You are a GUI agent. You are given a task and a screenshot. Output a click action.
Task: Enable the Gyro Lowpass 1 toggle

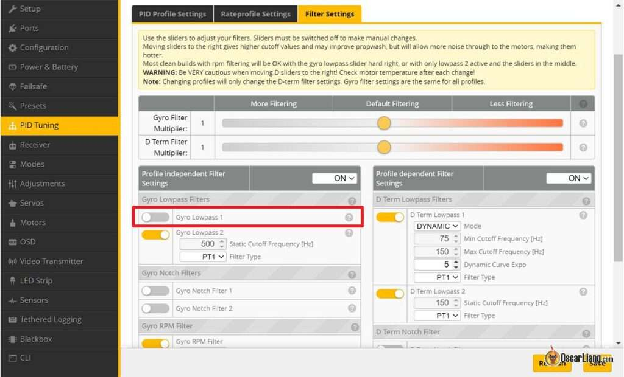coord(155,217)
